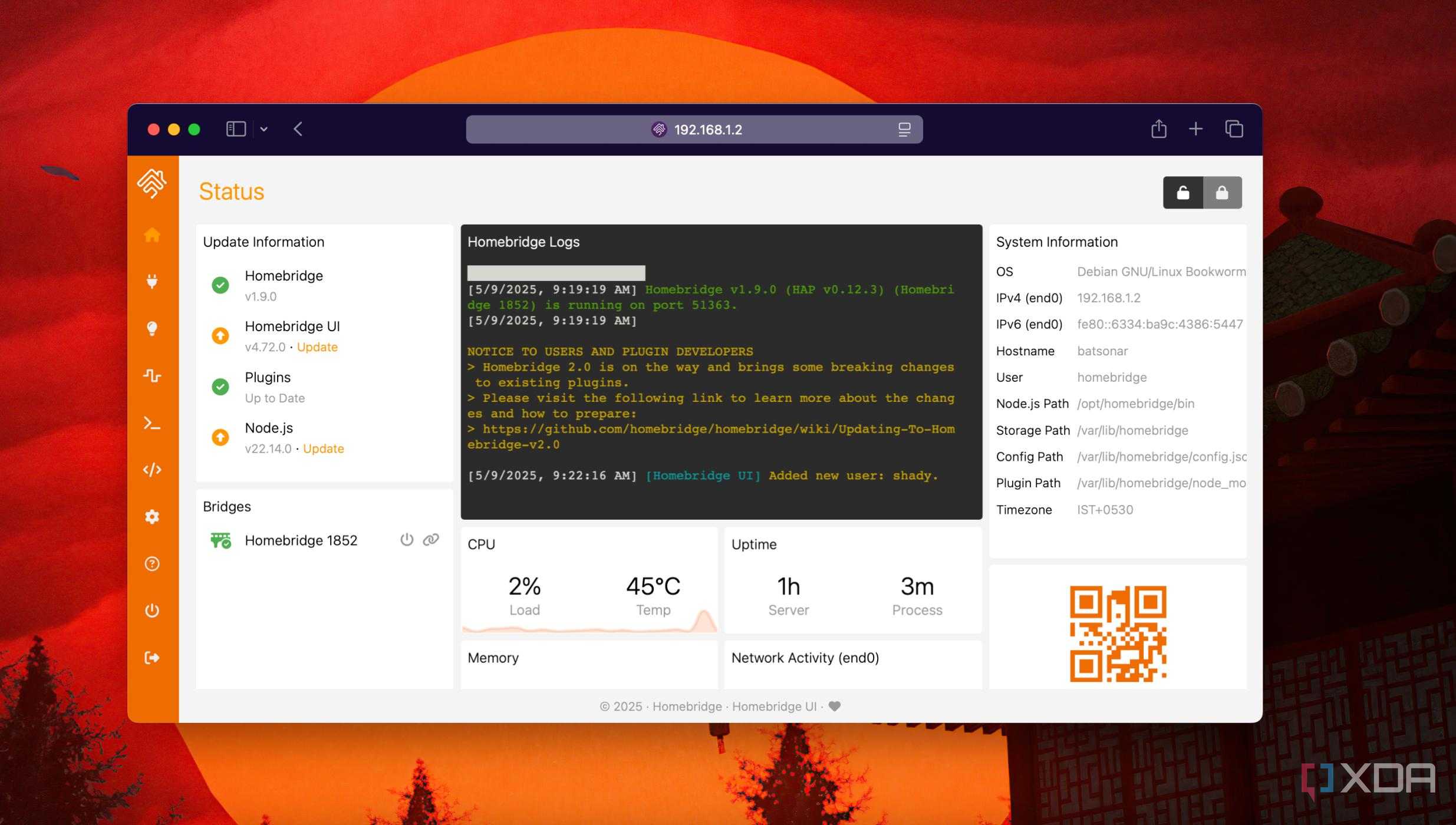Click the Log out icon in sidebar
Image resolution: width=1456 pixels, height=825 pixels.
[152, 658]
